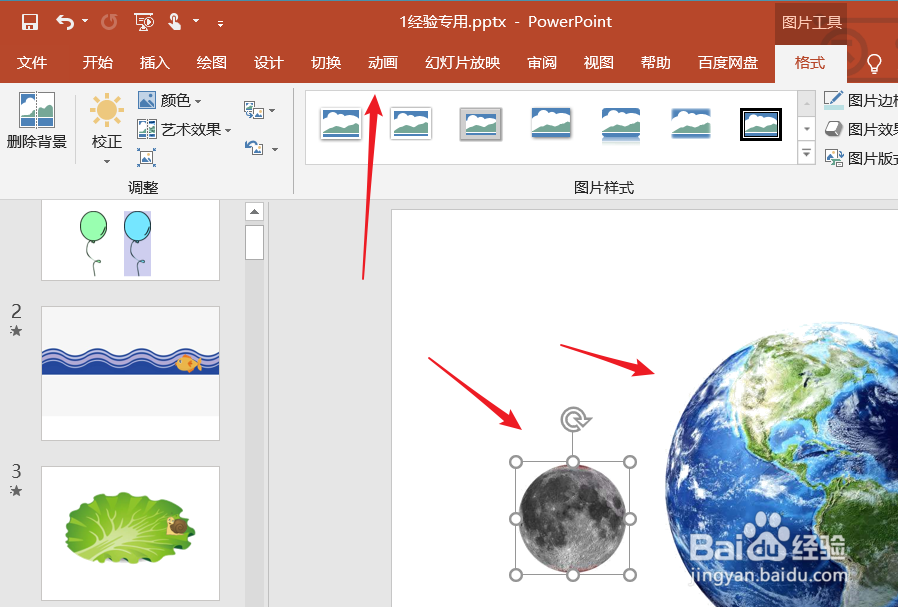898x607 pixels.
Task: Open the 文件 menu
Action: pos(32,62)
